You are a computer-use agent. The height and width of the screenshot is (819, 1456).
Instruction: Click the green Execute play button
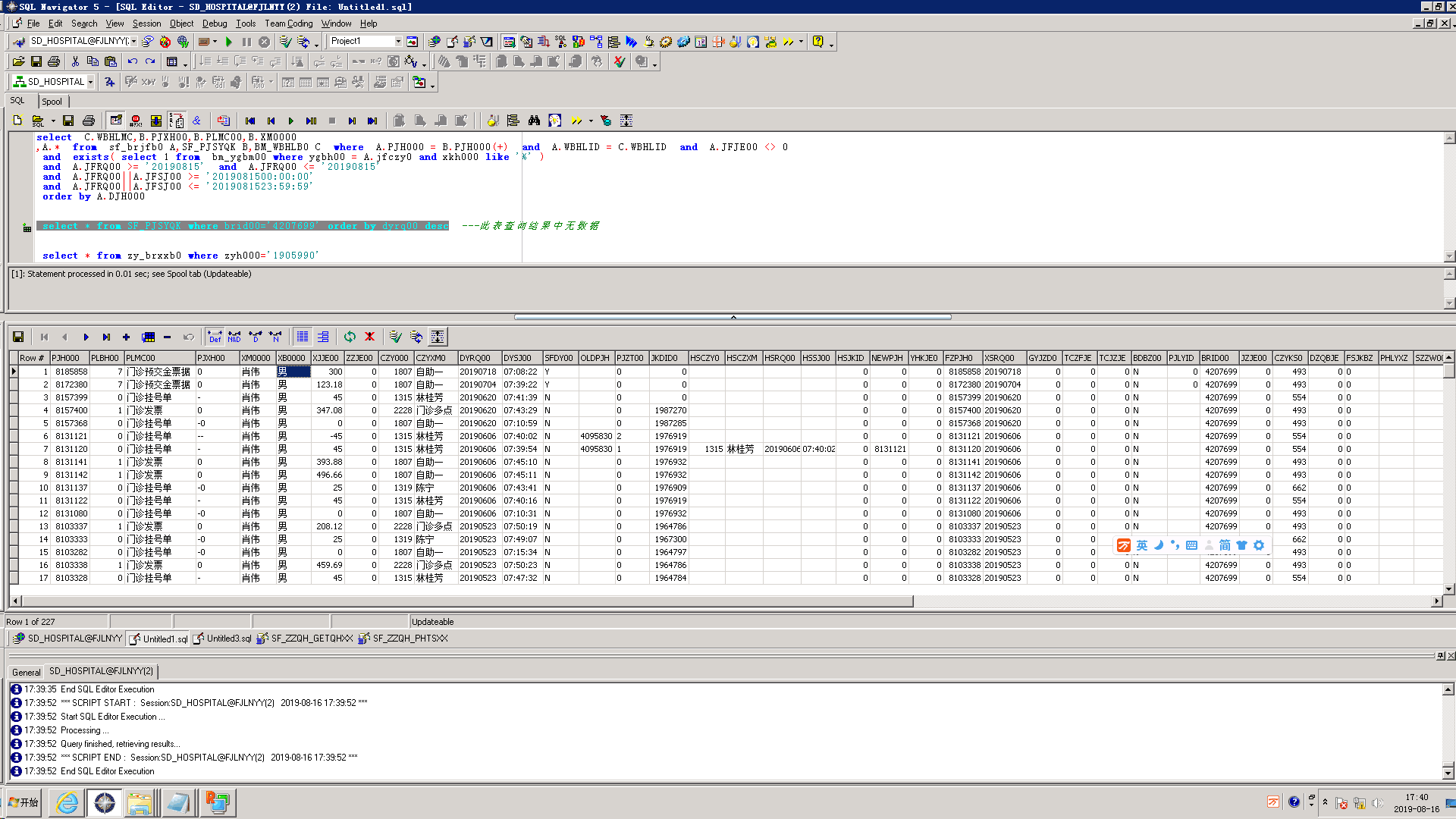pyautogui.click(x=228, y=42)
